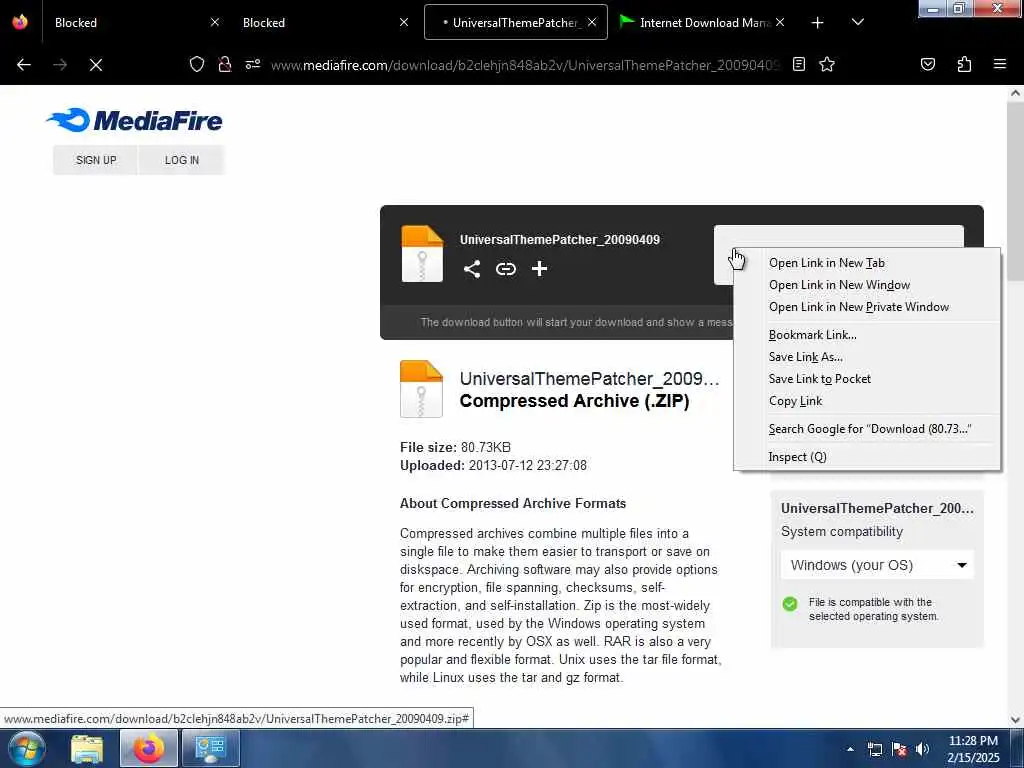Choose Open Link in New Private Window
The height and width of the screenshot is (768, 1024).
pyautogui.click(x=867, y=307)
